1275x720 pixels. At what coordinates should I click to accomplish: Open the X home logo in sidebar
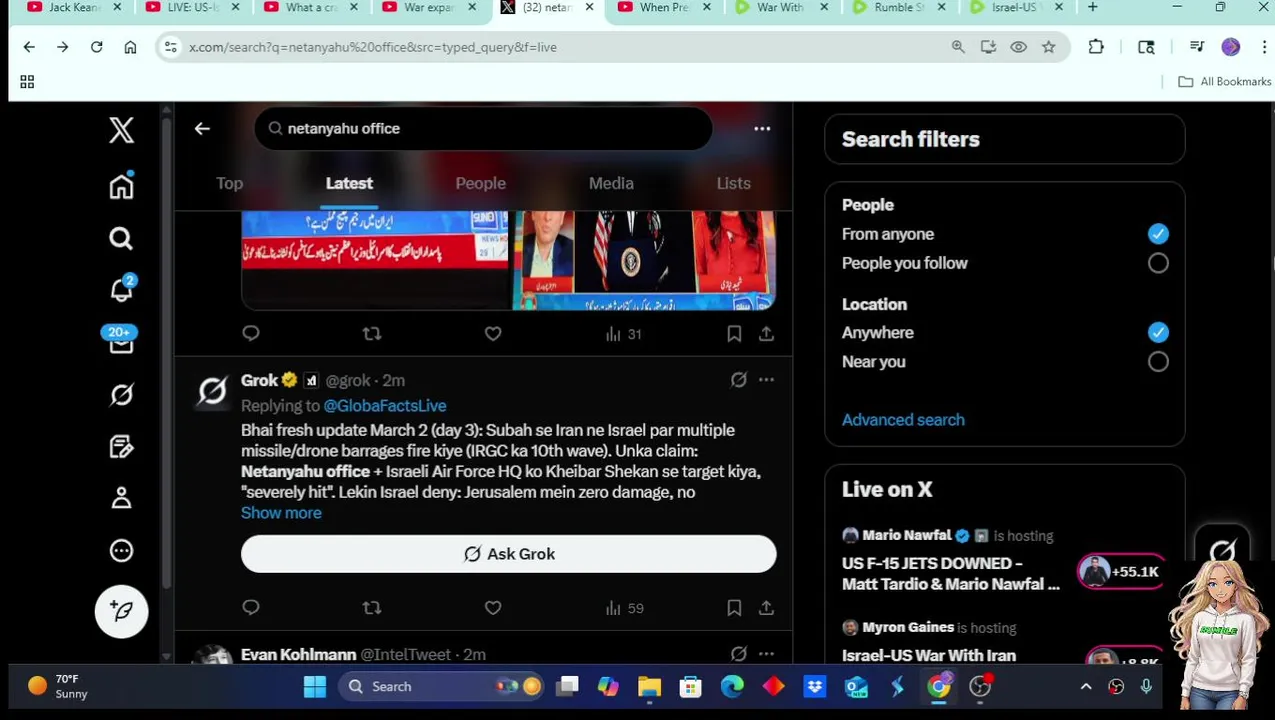point(121,130)
